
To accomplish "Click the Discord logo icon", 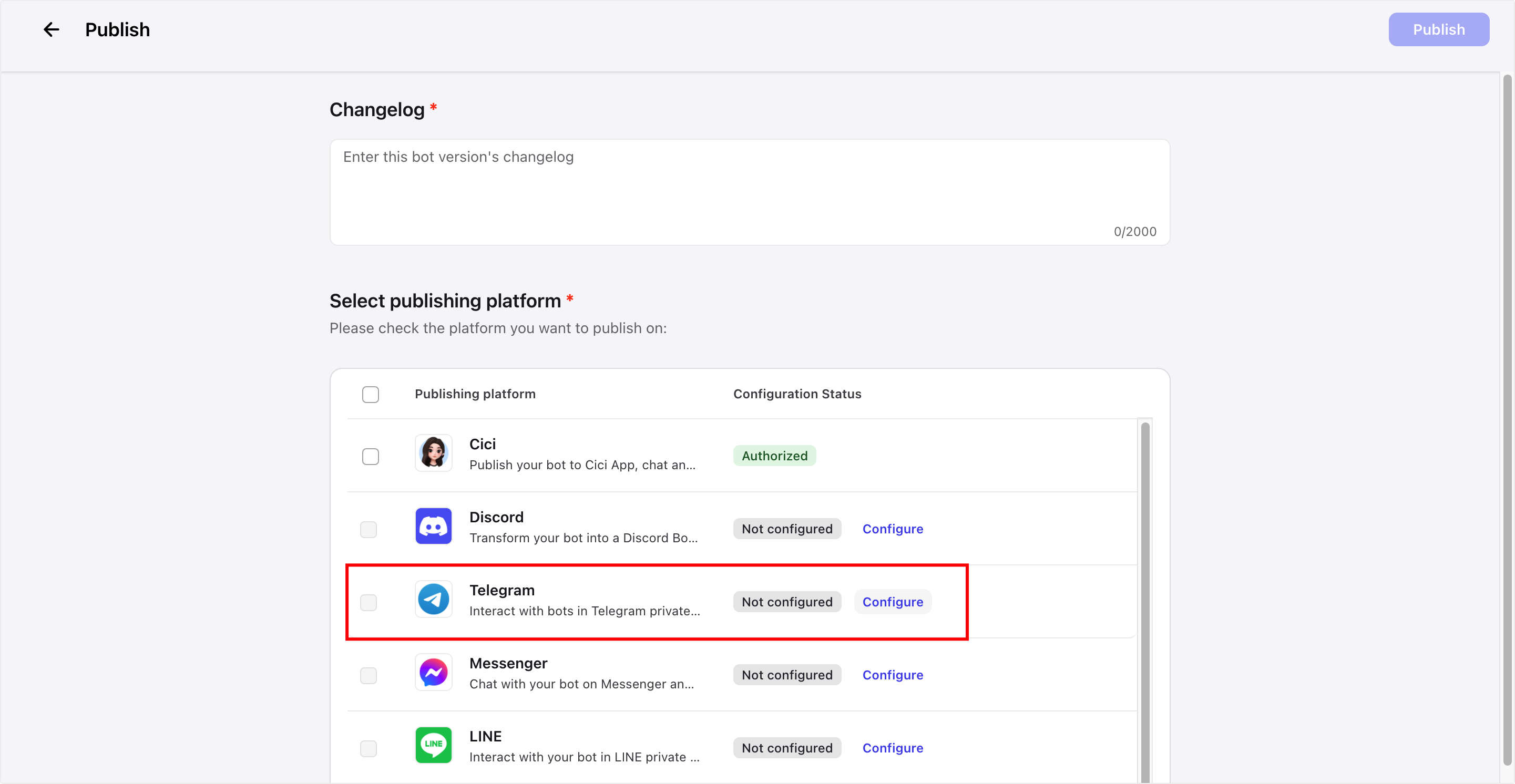I will [434, 526].
